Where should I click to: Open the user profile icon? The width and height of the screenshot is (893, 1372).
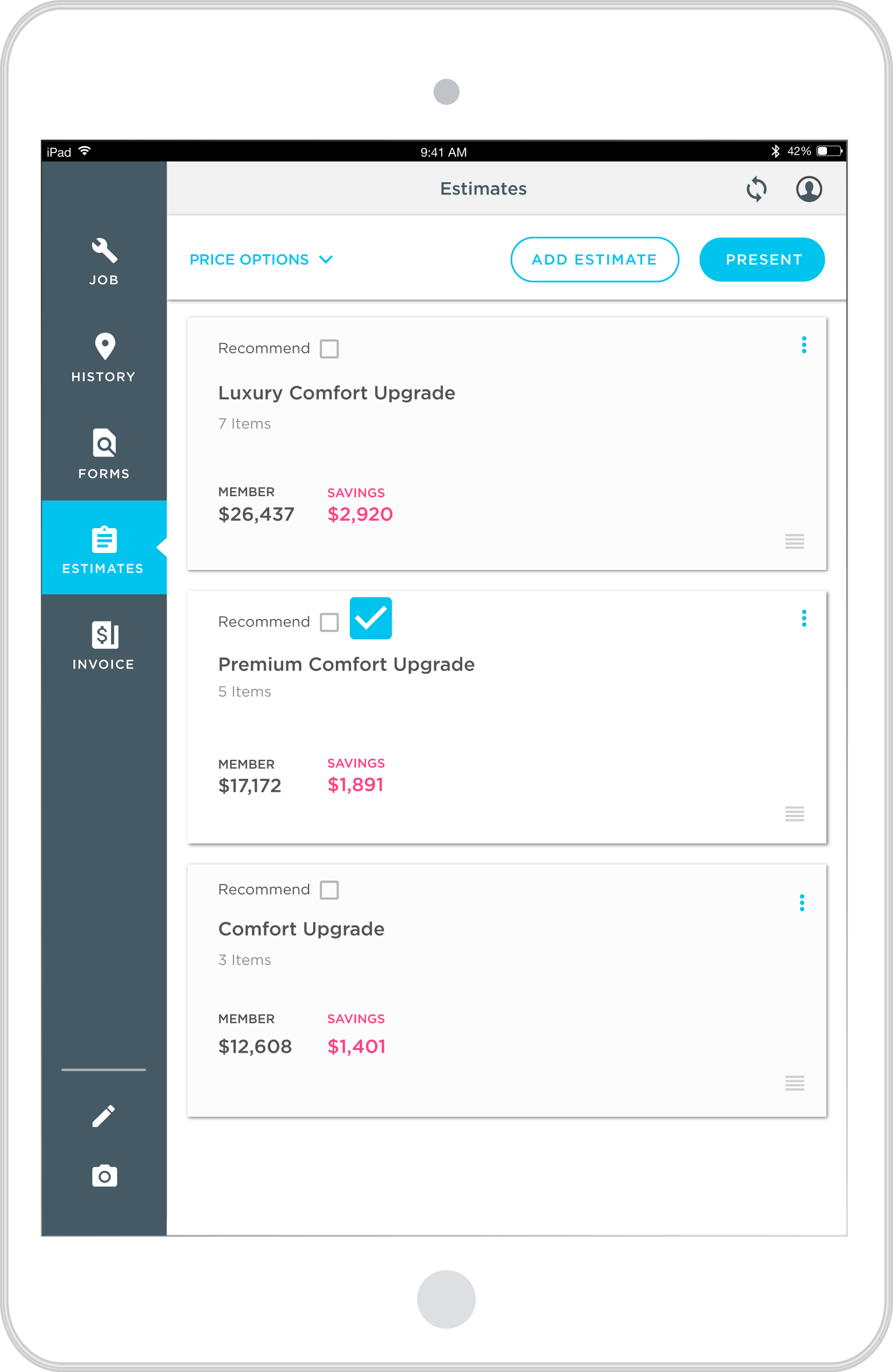(x=808, y=189)
